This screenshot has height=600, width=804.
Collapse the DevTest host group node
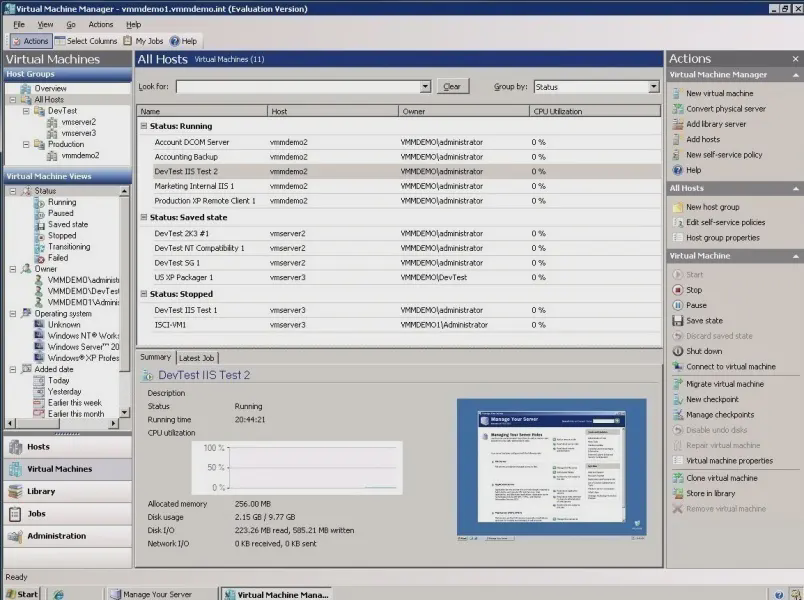click(26, 111)
